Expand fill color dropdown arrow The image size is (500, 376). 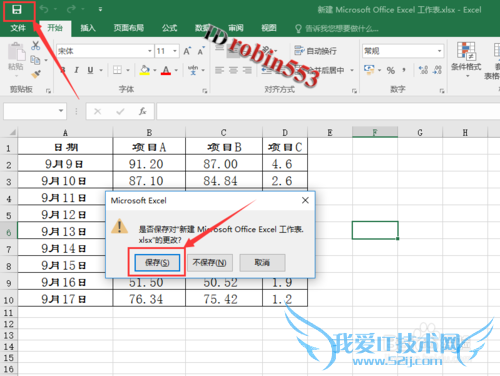tap(155, 70)
